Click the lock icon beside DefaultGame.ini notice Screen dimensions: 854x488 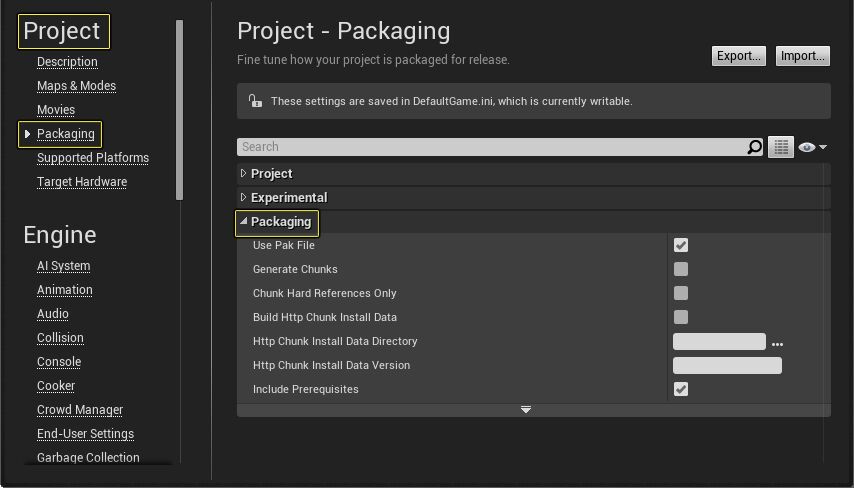[255, 101]
